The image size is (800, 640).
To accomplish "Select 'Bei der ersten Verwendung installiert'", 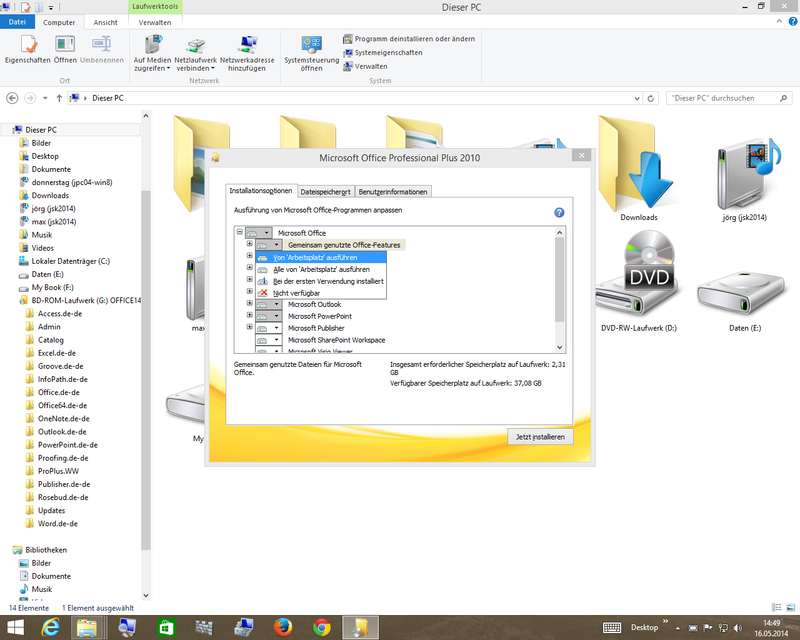I will coord(327,281).
